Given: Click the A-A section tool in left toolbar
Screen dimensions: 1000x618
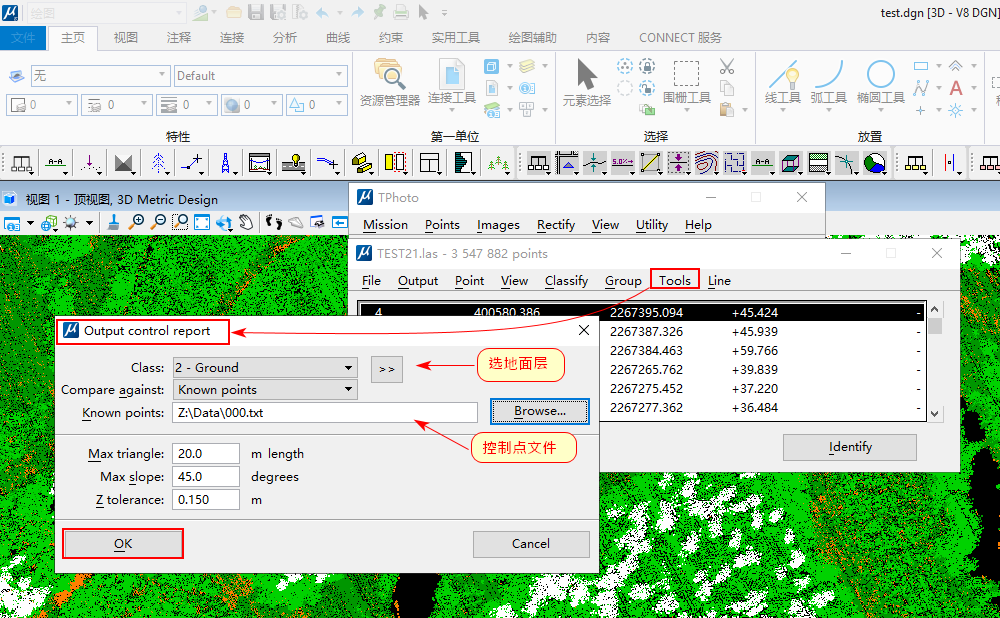Looking at the screenshot, I should [56, 163].
